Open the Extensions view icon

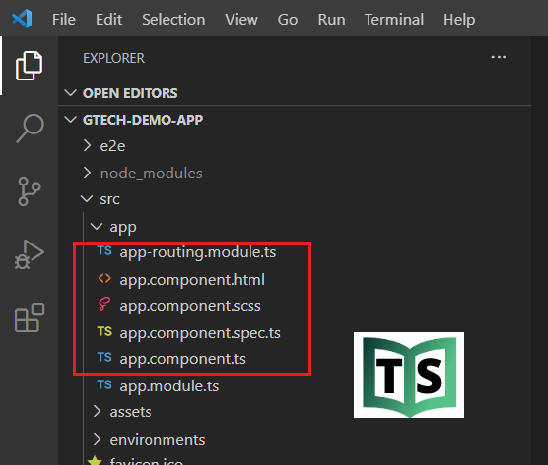pos(29,318)
